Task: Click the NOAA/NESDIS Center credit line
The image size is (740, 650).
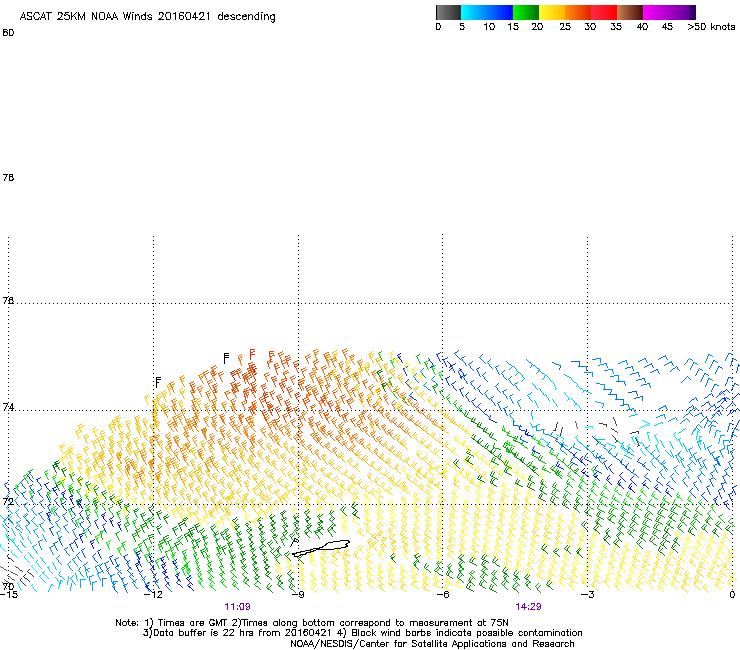Action: [432, 644]
